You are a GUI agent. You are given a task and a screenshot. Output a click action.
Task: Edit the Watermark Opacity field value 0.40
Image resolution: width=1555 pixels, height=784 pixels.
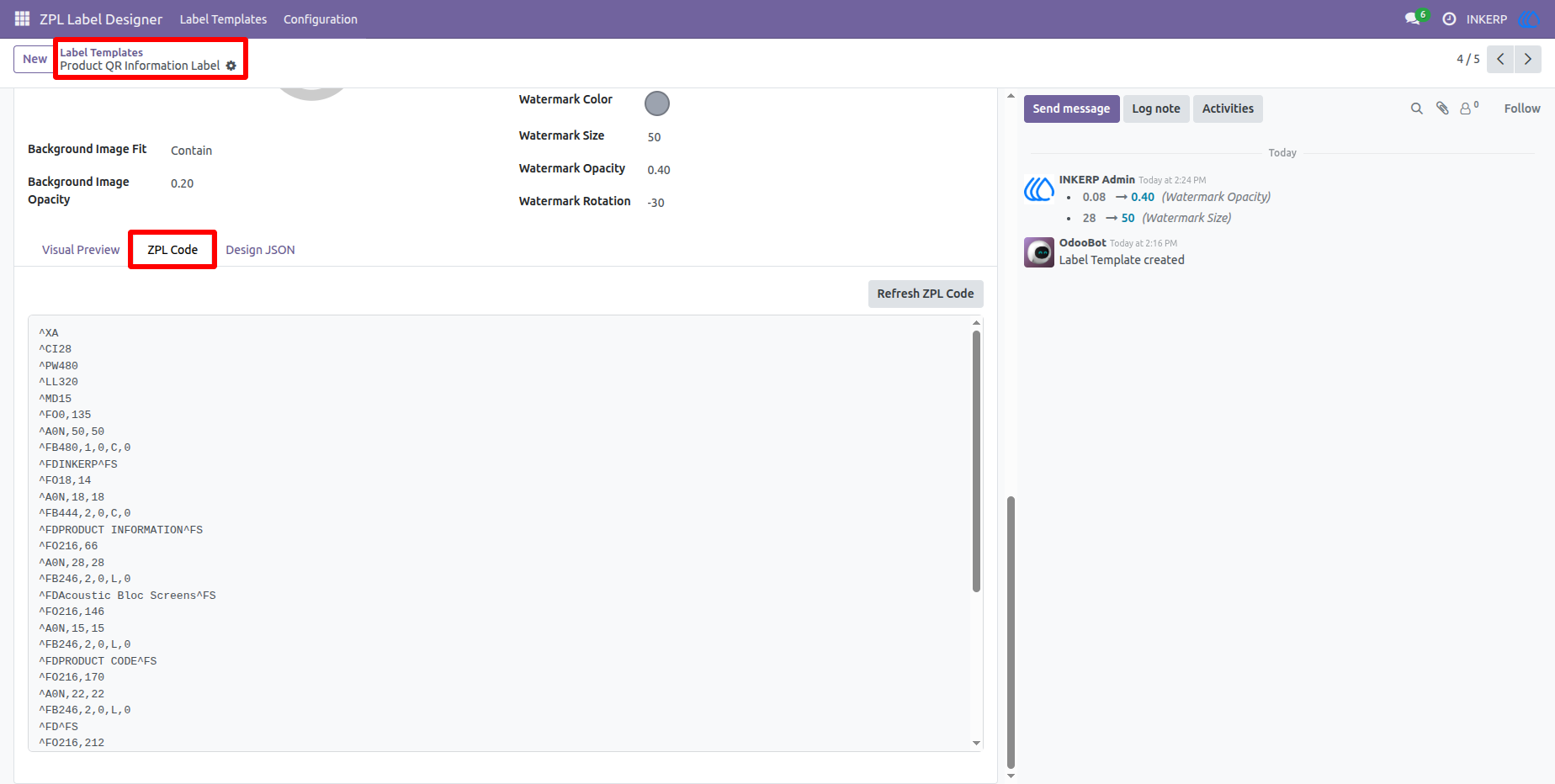pos(659,170)
